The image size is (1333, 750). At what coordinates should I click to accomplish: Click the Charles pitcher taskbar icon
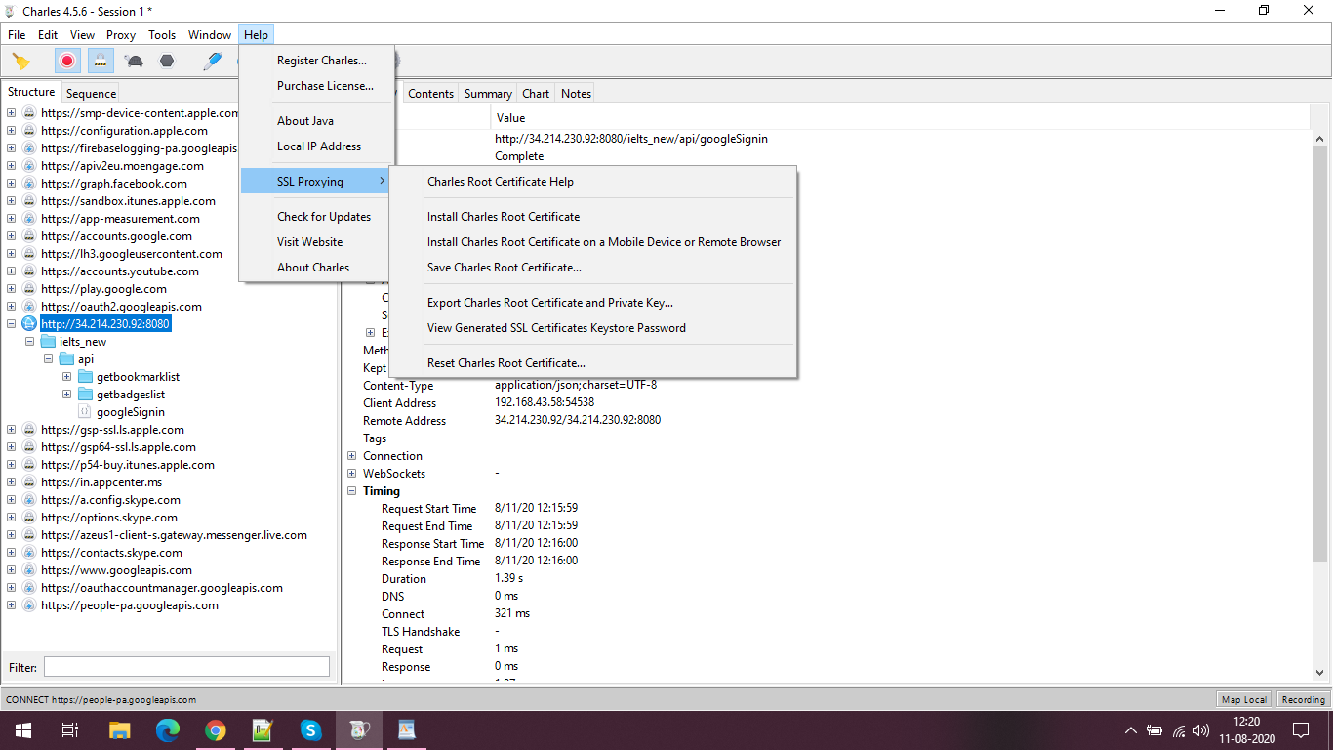click(x=358, y=730)
